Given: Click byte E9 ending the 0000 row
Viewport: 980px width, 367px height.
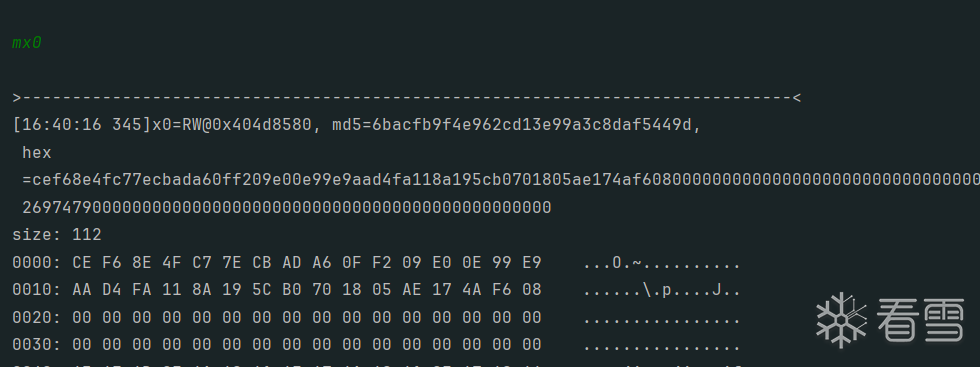Looking at the screenshot, I should (532, 263).
